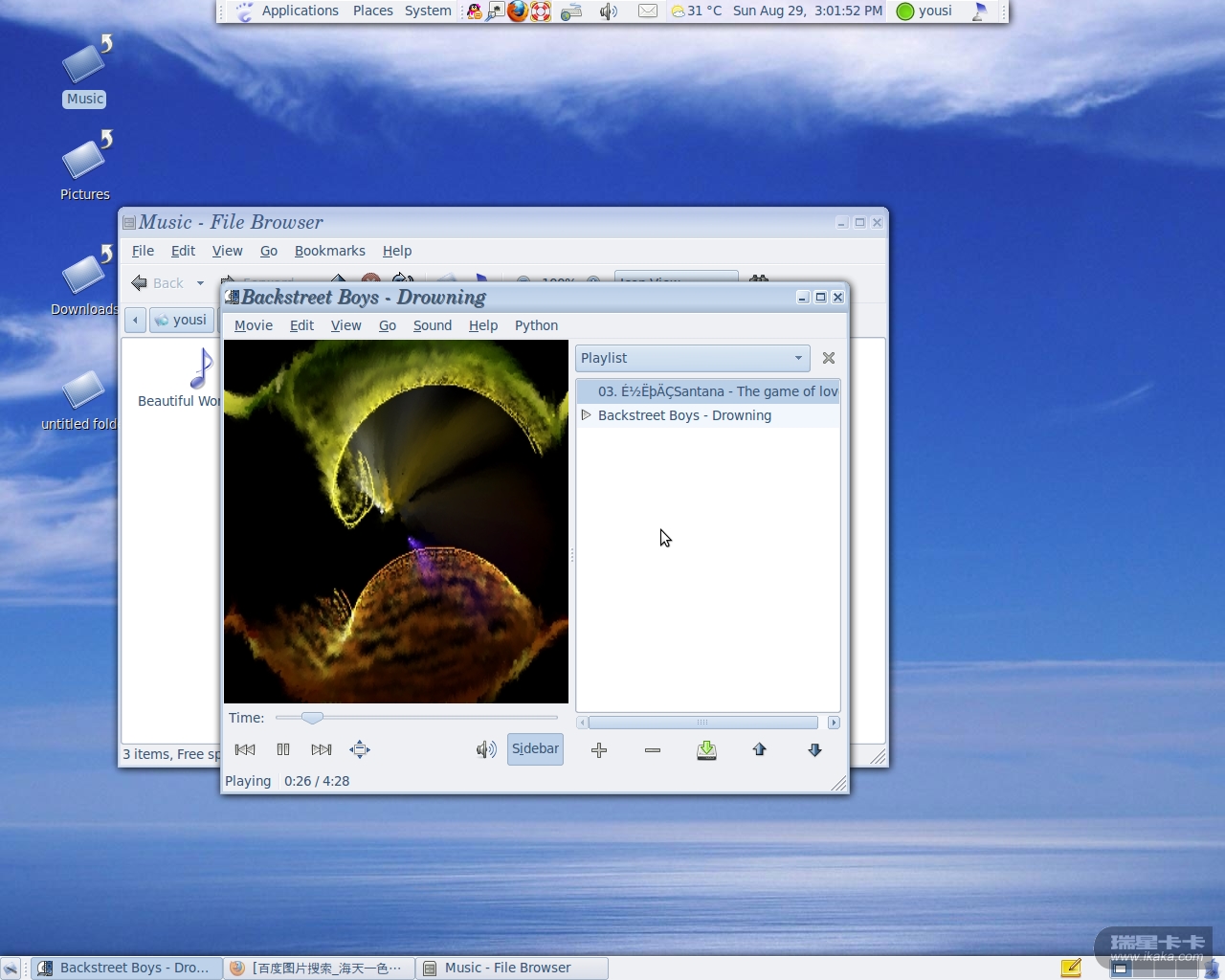Move playlist item down
1225x980 pixels.
tap(814, 750)
